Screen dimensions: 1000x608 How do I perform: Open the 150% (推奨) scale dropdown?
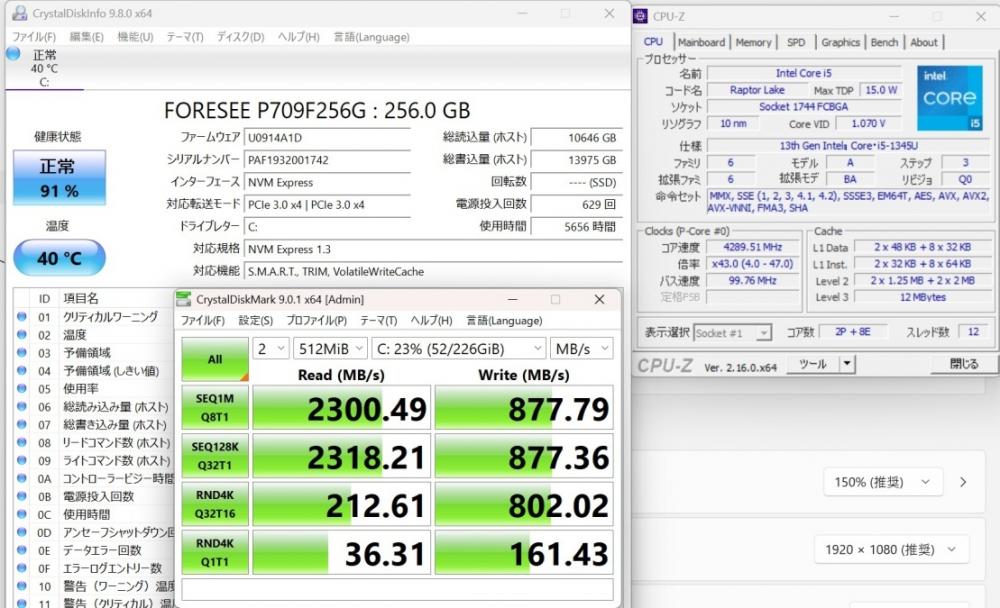[883, 482]
